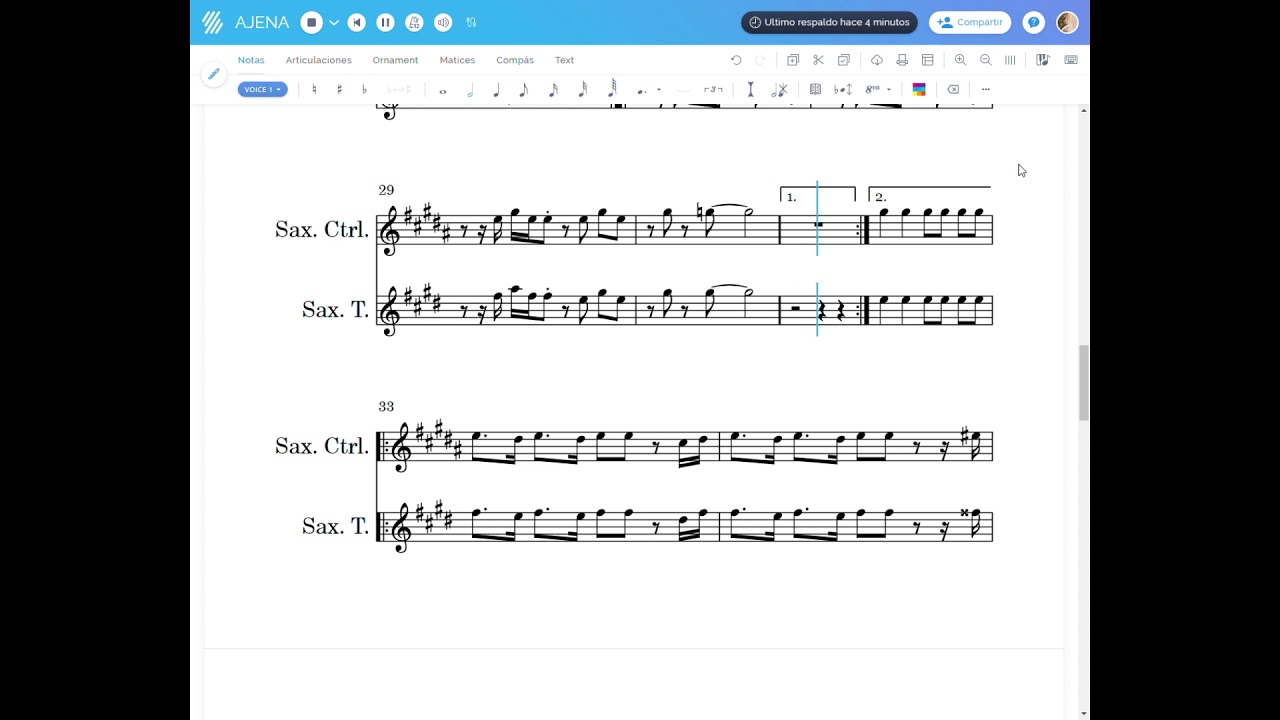Click the copy-add duplicate icon
This screenshot has height=720, width=1280.
pyautogui.click(x=793, y=60)
